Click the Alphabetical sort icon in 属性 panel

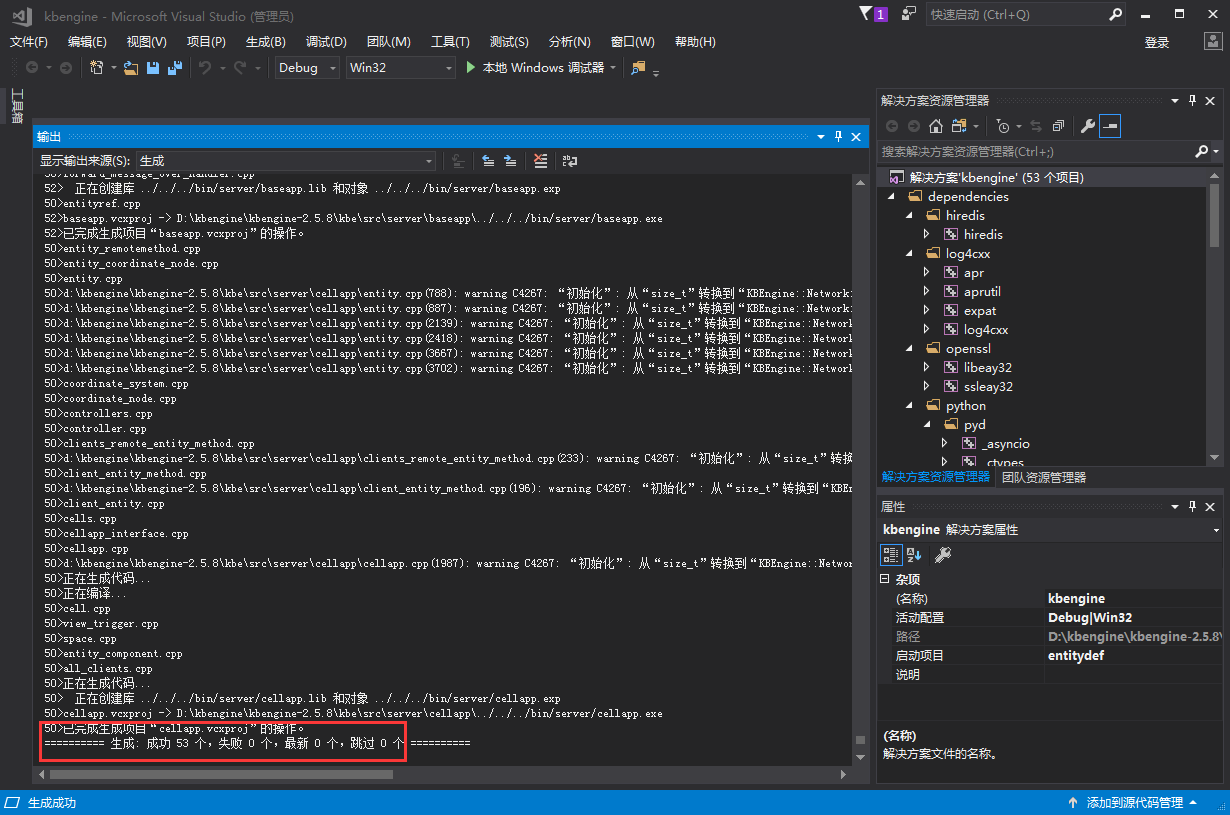click(914, 554)
